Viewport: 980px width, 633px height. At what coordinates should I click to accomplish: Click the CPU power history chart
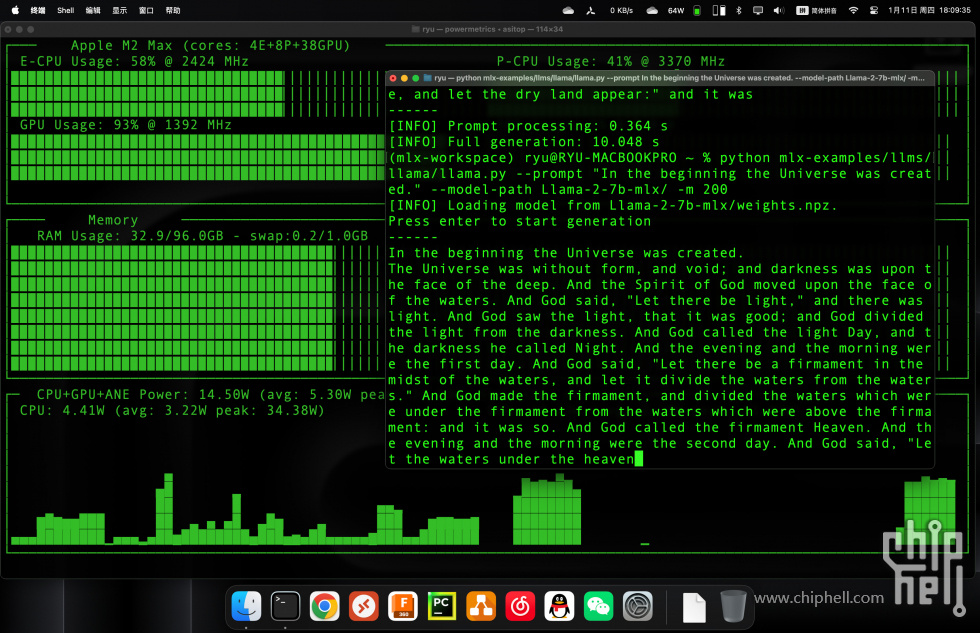point(483,509)
